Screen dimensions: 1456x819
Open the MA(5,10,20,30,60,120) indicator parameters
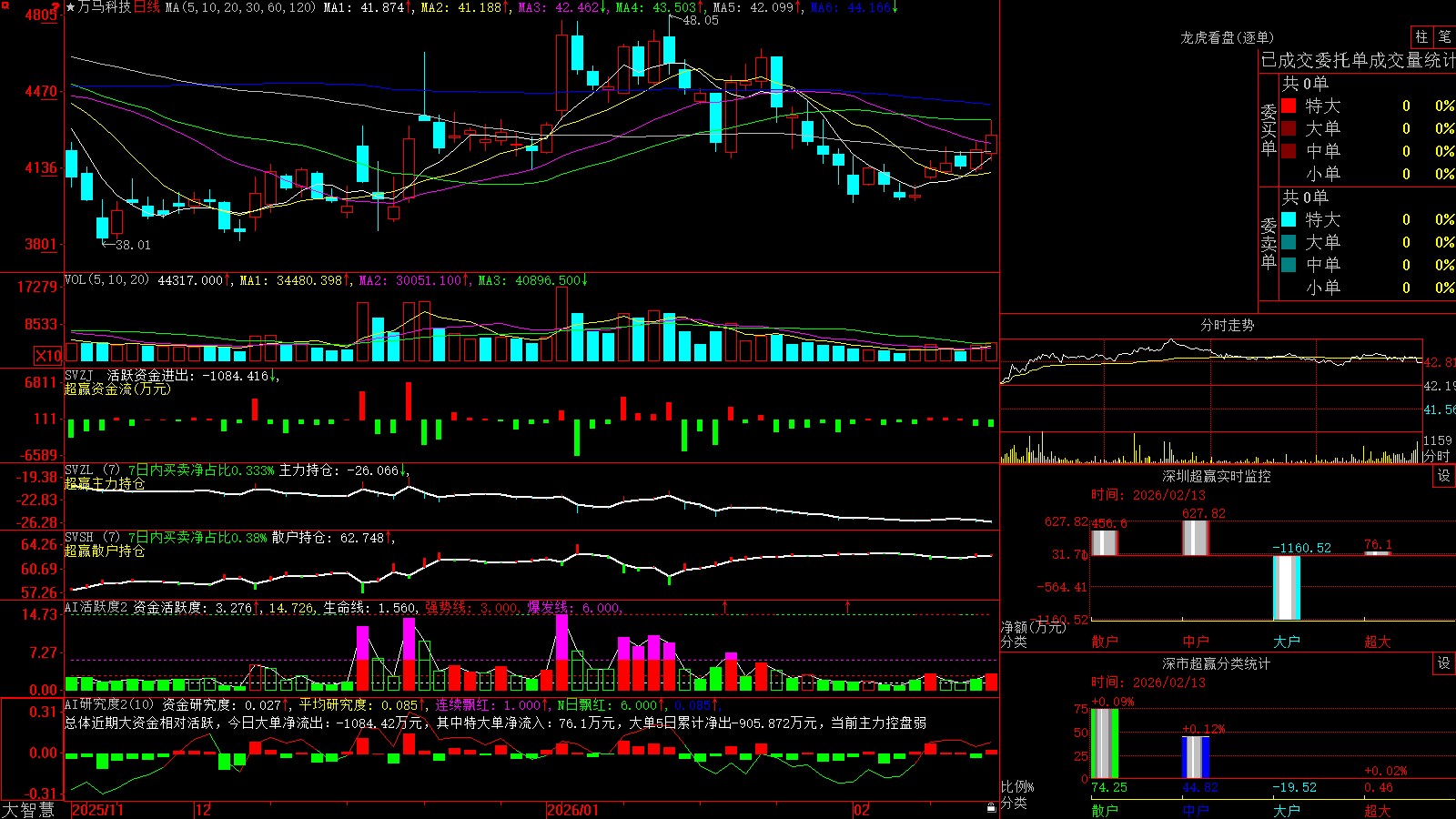coord(240,7)
